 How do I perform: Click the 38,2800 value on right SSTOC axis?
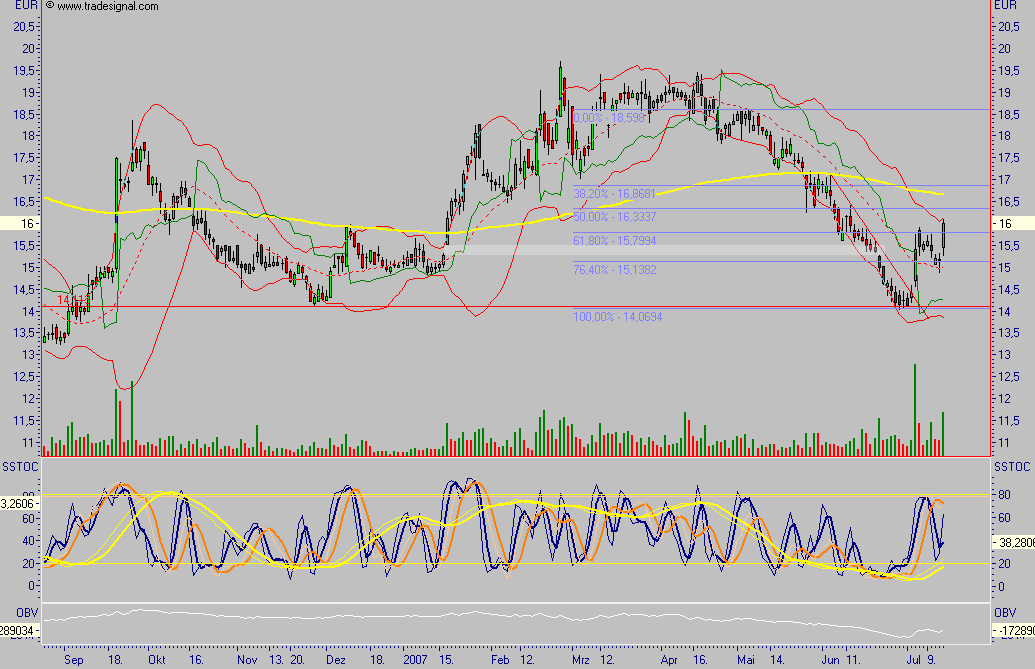[x=1013, y=541]
